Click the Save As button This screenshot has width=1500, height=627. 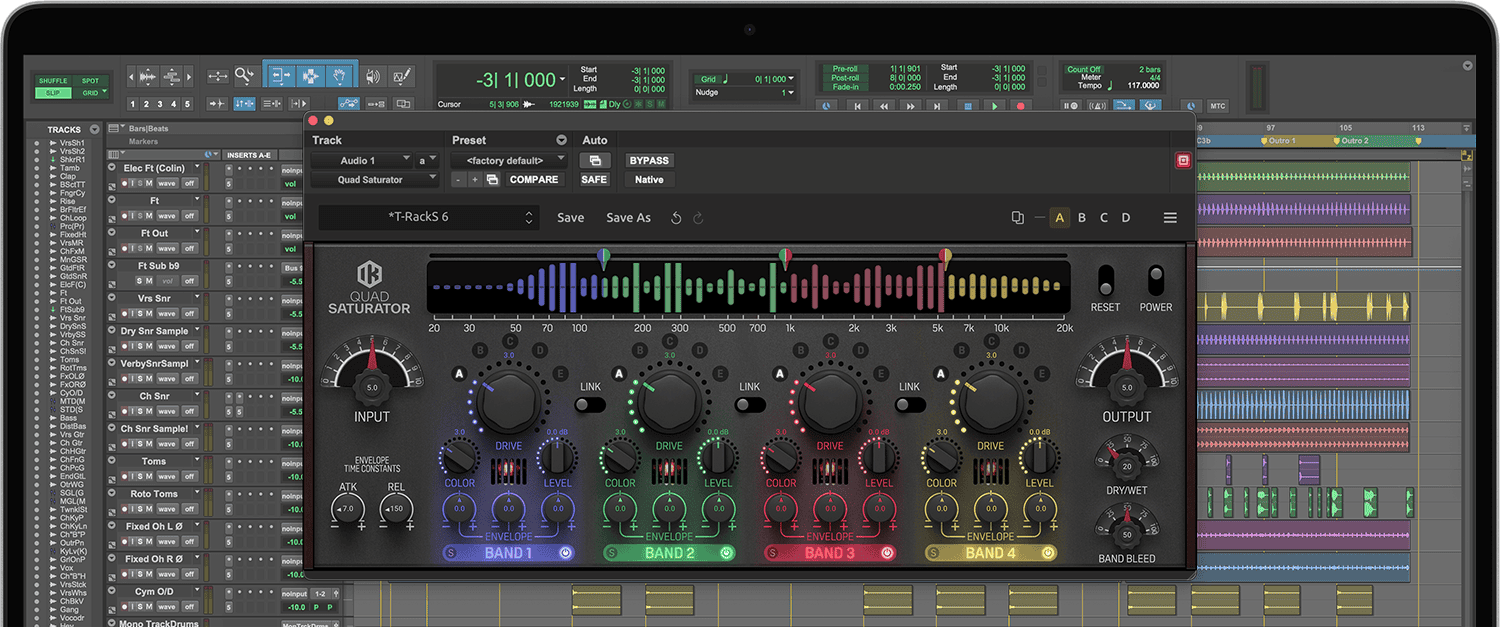[x=628, y=218]
